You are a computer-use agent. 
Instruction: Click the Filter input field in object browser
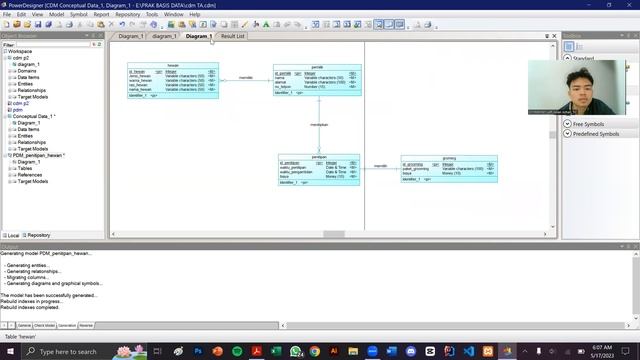click(52, 44)
